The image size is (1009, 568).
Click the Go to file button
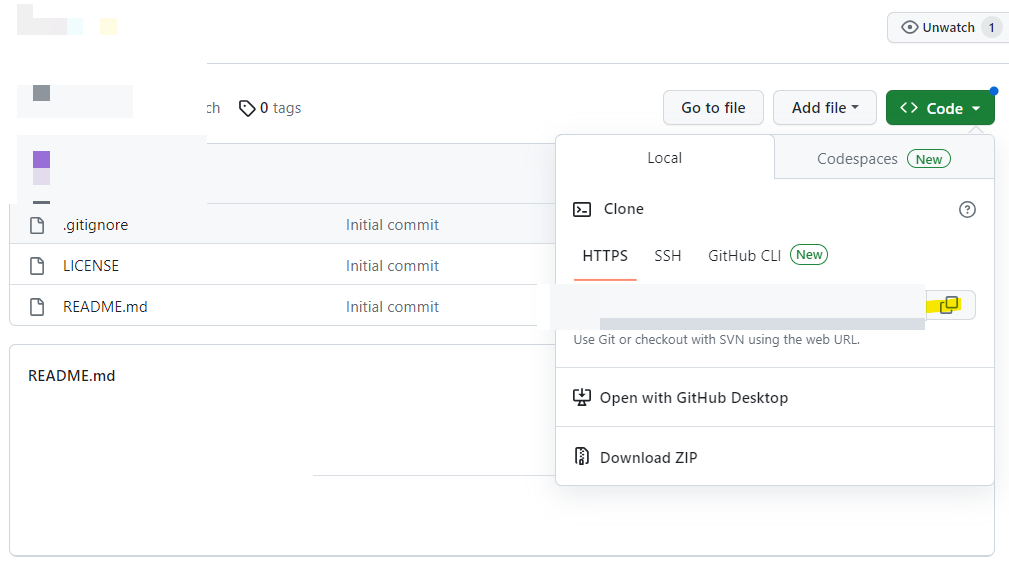714,107
